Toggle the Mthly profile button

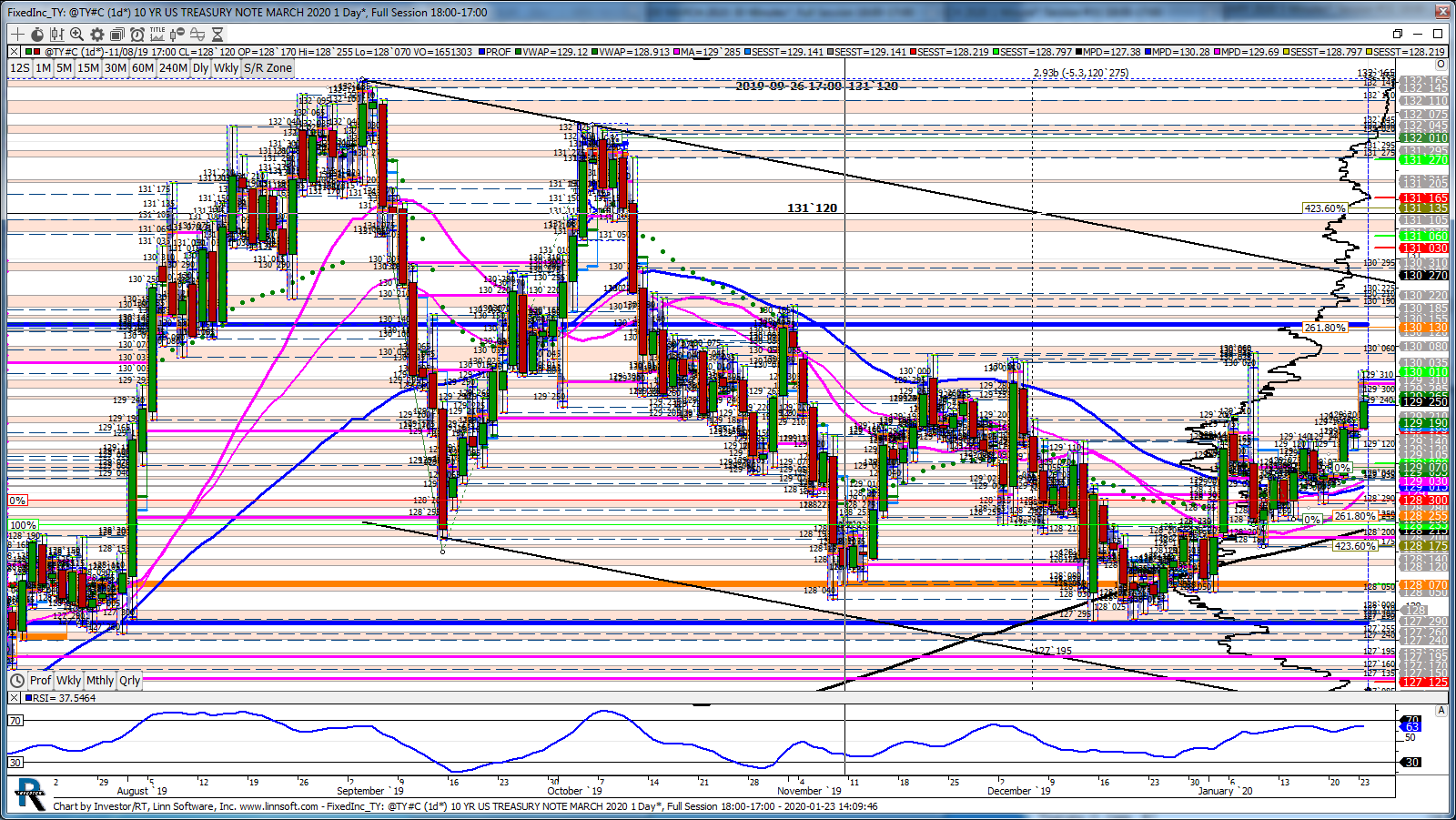(x=100, y=680)
